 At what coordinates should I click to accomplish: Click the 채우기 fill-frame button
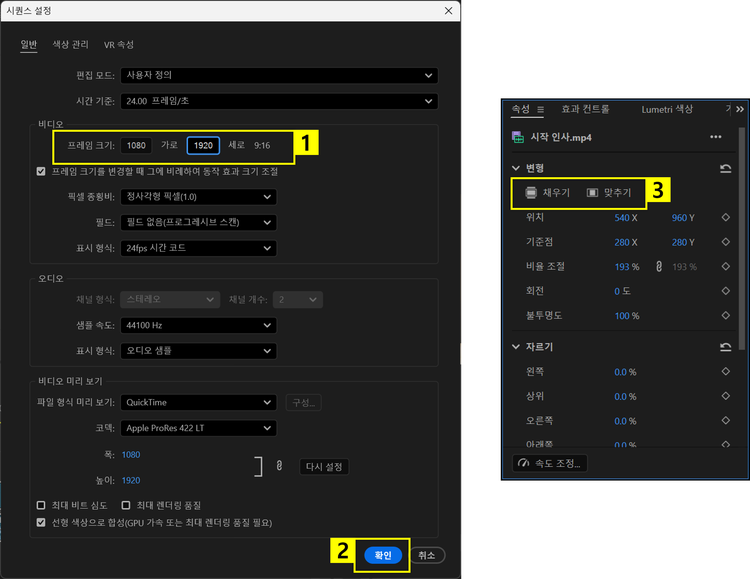[547, 193]
